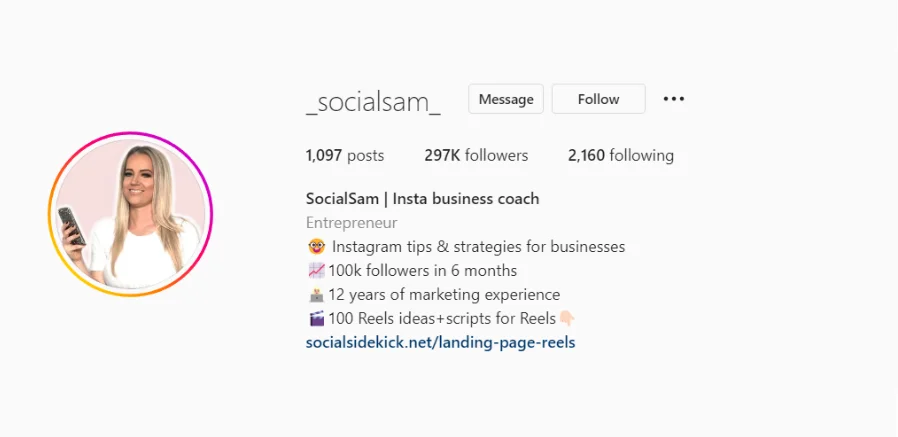Click the 1,097 posts count
This screenshot has height=437, width=898.
(345, 155)
